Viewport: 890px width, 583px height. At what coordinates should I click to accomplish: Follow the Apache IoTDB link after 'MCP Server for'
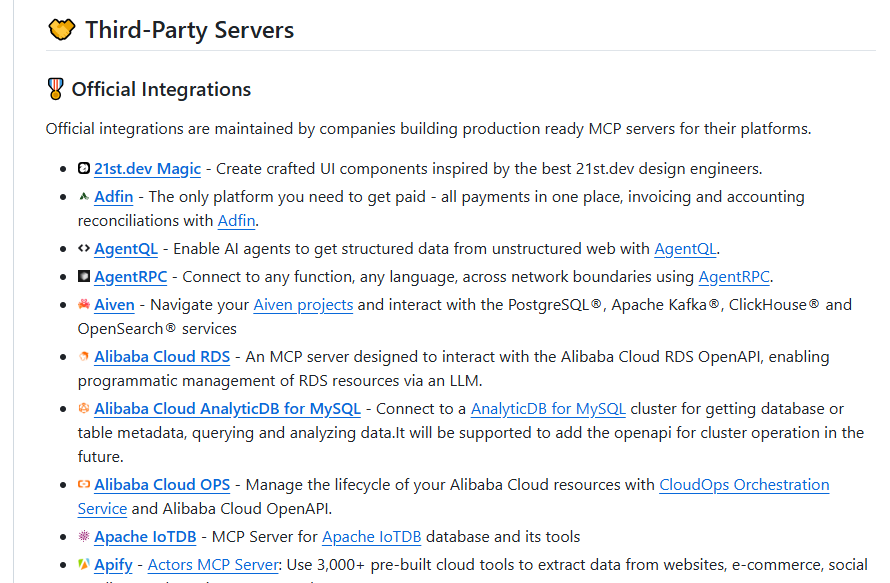371,536
